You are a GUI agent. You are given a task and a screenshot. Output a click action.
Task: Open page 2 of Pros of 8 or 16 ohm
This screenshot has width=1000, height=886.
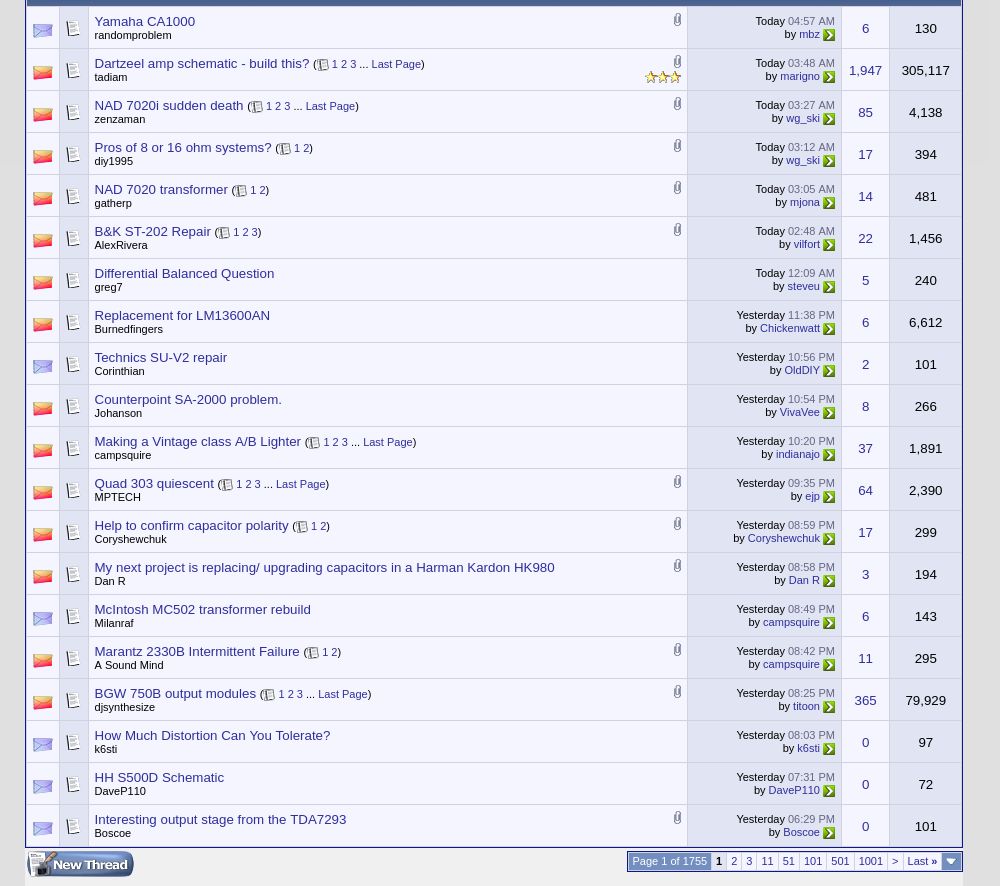(307, 149)
